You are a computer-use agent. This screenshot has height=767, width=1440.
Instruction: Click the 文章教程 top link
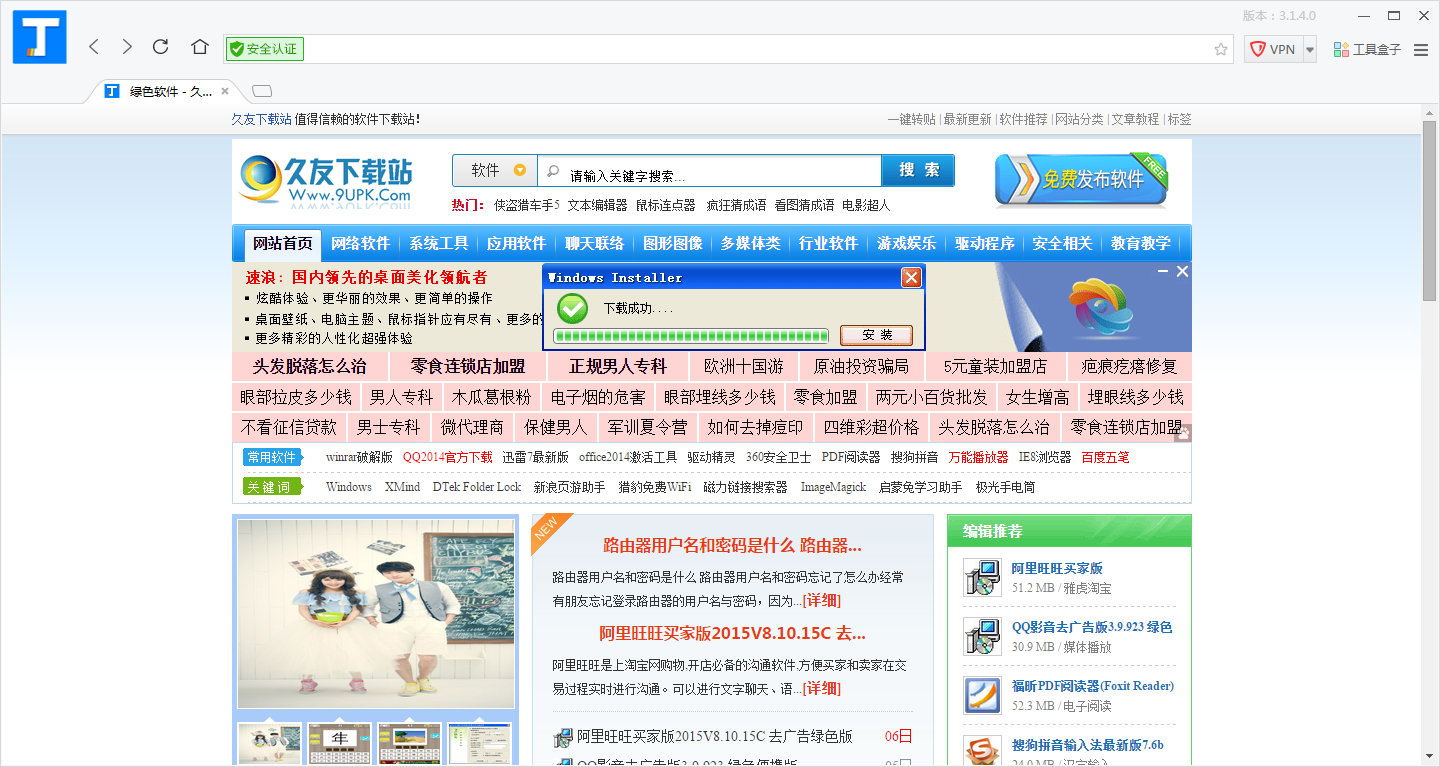click(x=1135, y=119)
